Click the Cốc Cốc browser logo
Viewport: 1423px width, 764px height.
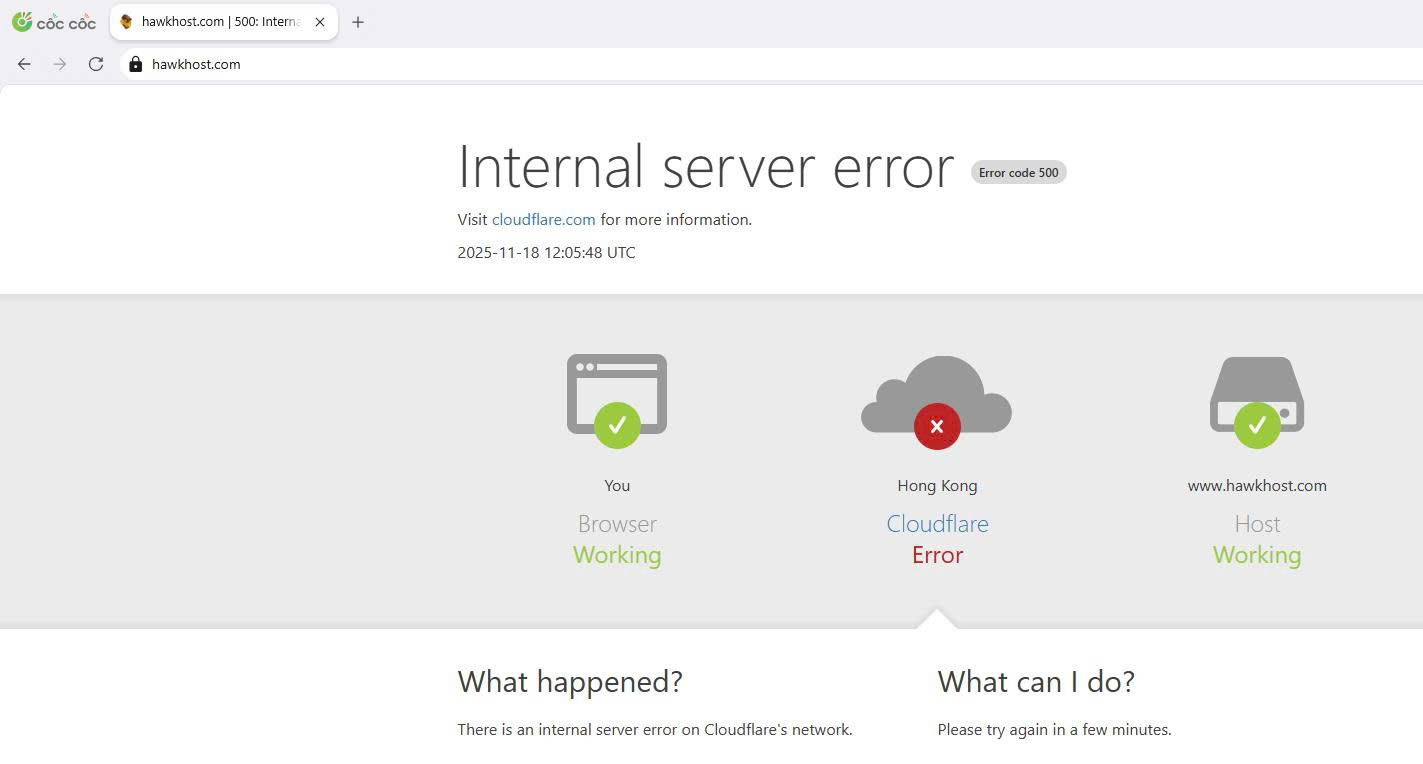(x=54, y=22)
